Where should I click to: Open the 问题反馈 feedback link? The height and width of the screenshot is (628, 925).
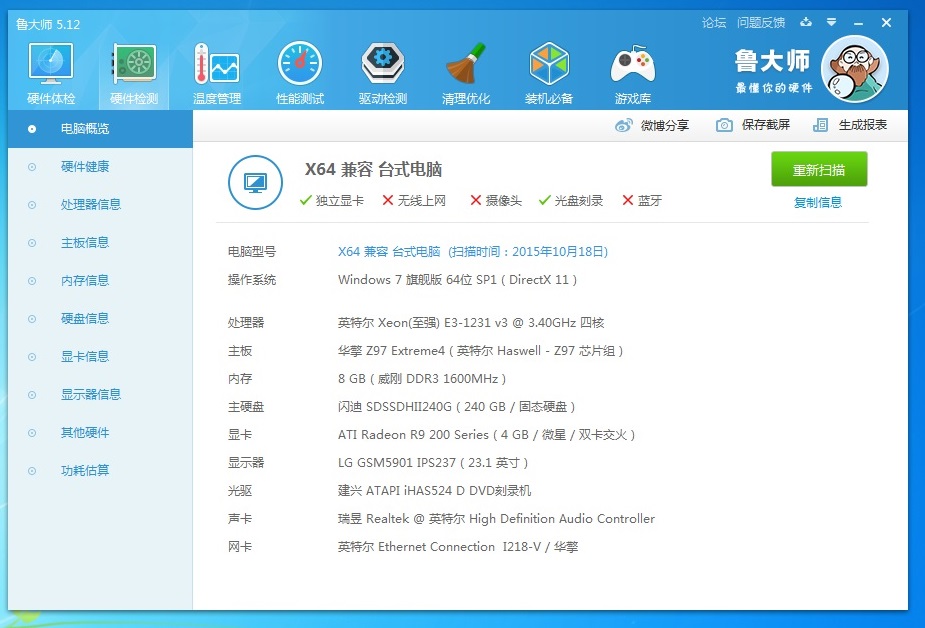761,22
